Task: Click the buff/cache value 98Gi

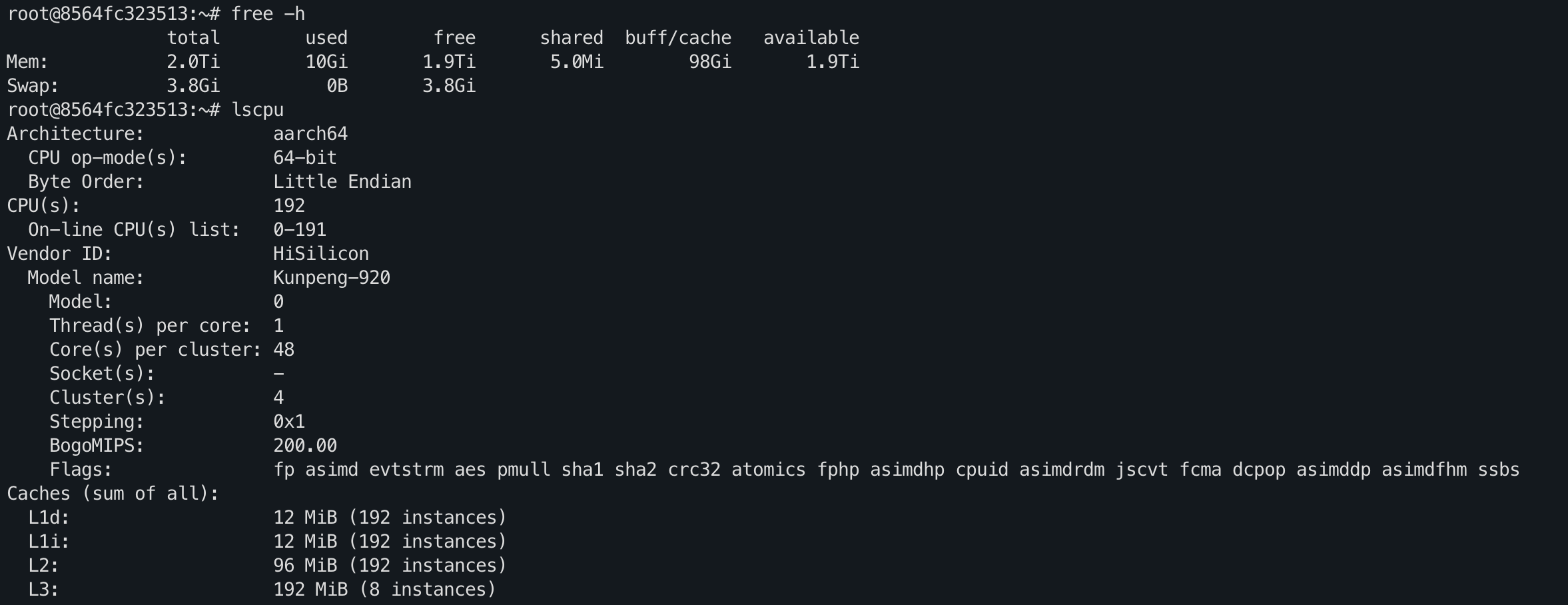Action: coord(710,62)
